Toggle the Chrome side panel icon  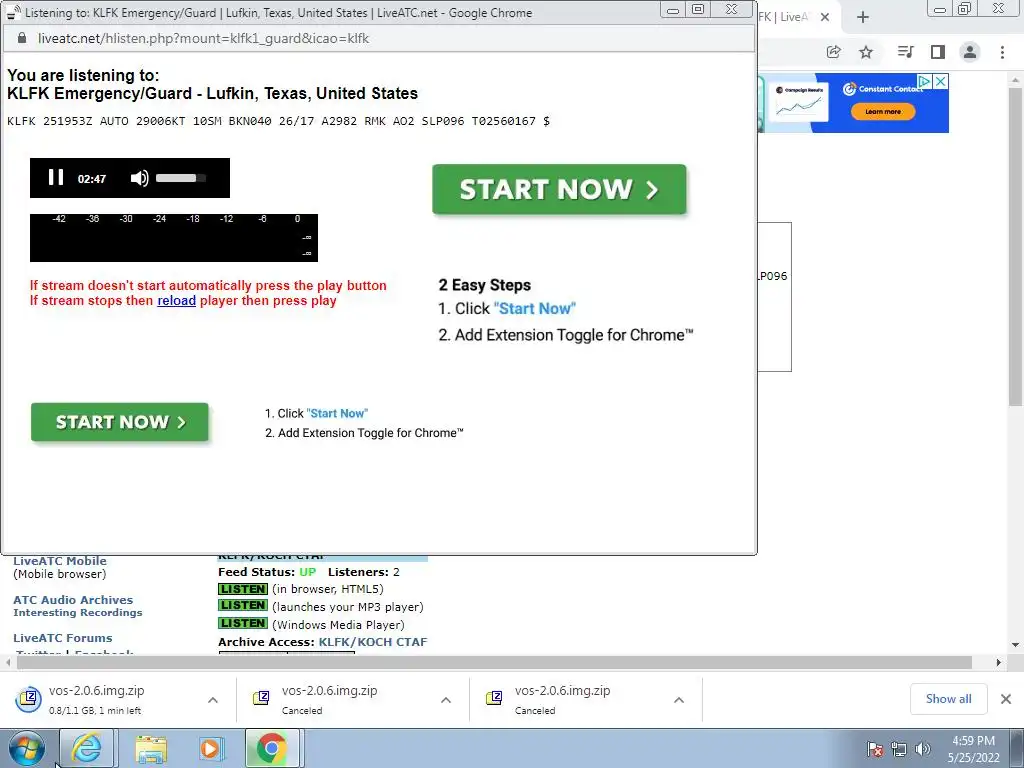pos(938,52)
